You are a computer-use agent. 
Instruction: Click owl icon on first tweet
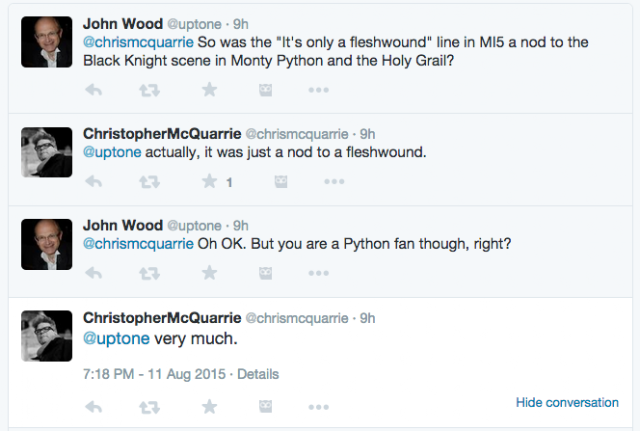tap(266, 90)
